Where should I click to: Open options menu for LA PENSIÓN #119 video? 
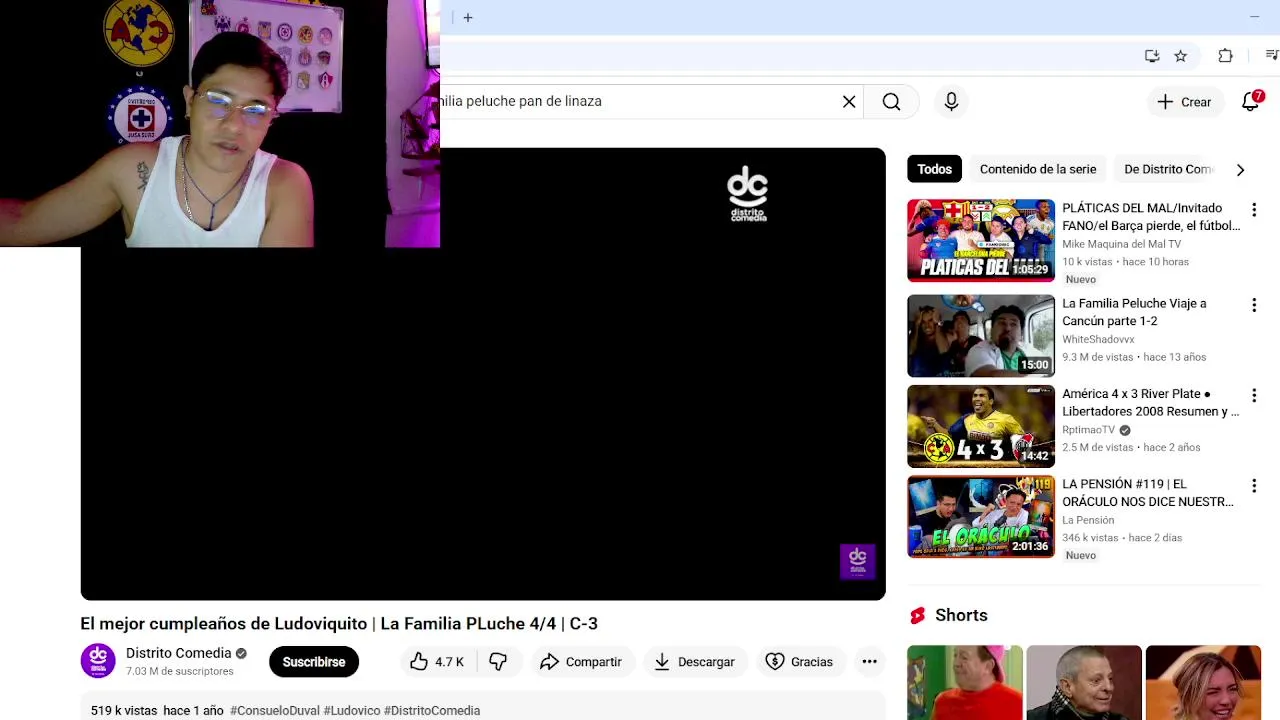pos(1254,485)
